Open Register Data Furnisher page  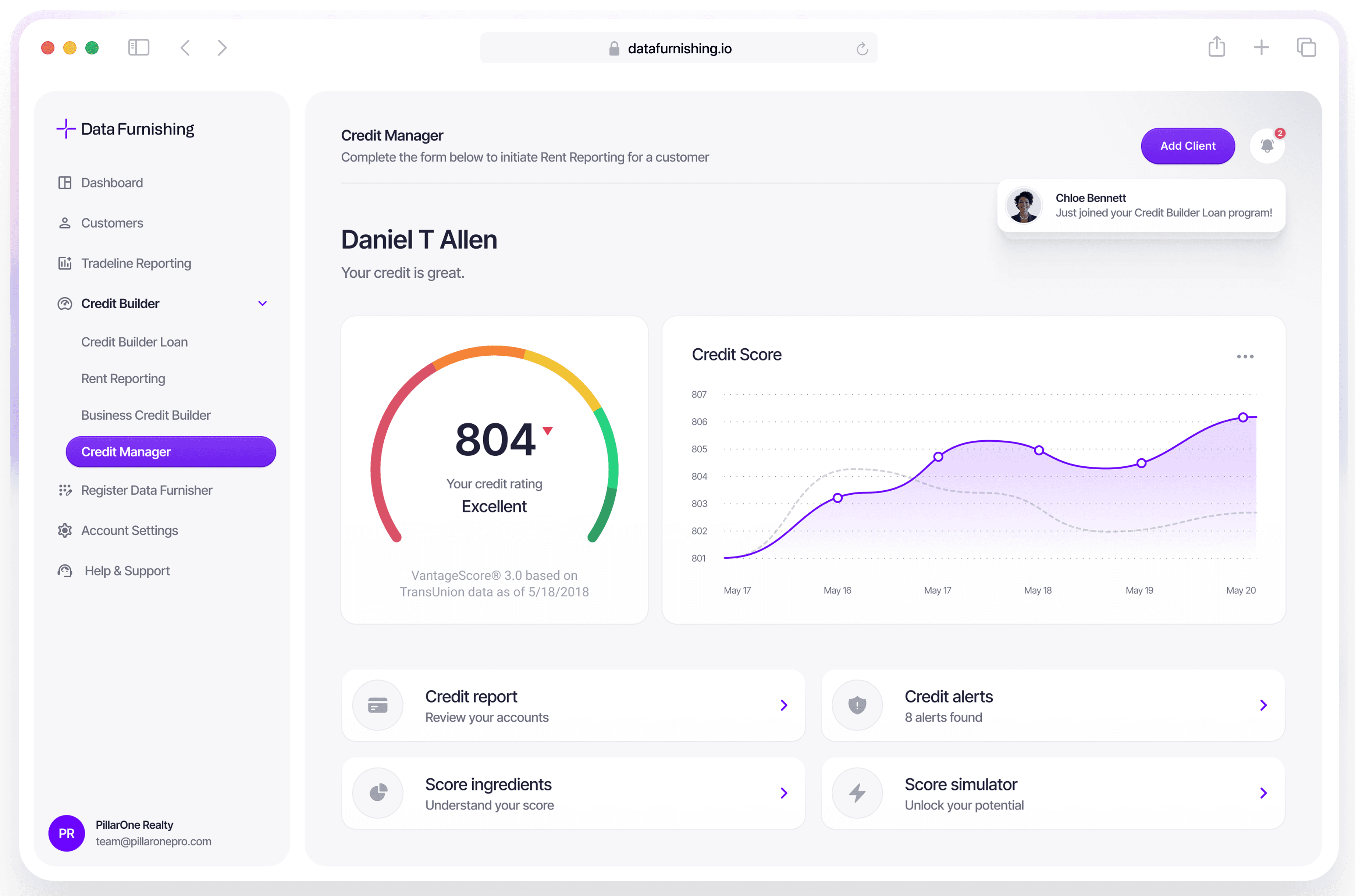click(147, 490)
